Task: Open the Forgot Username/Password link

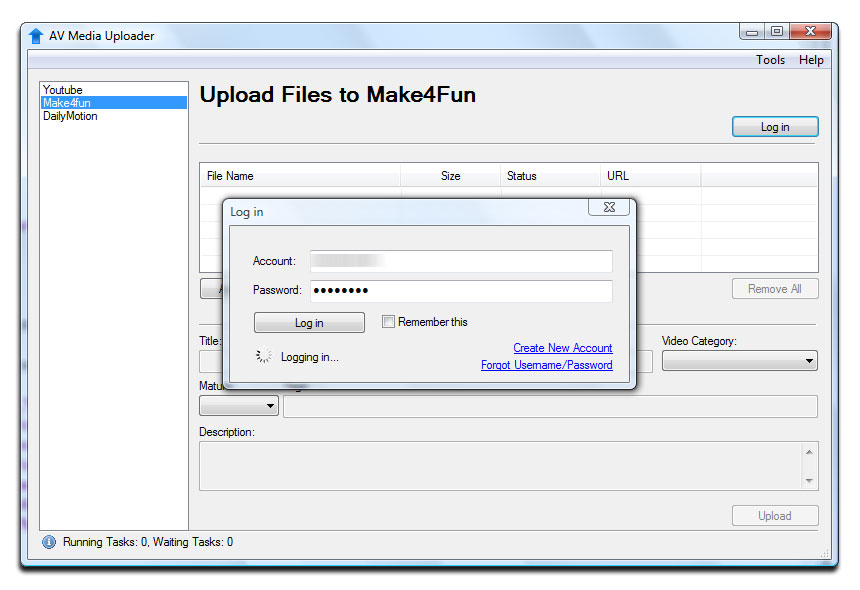Action: (x=547, y=365)
